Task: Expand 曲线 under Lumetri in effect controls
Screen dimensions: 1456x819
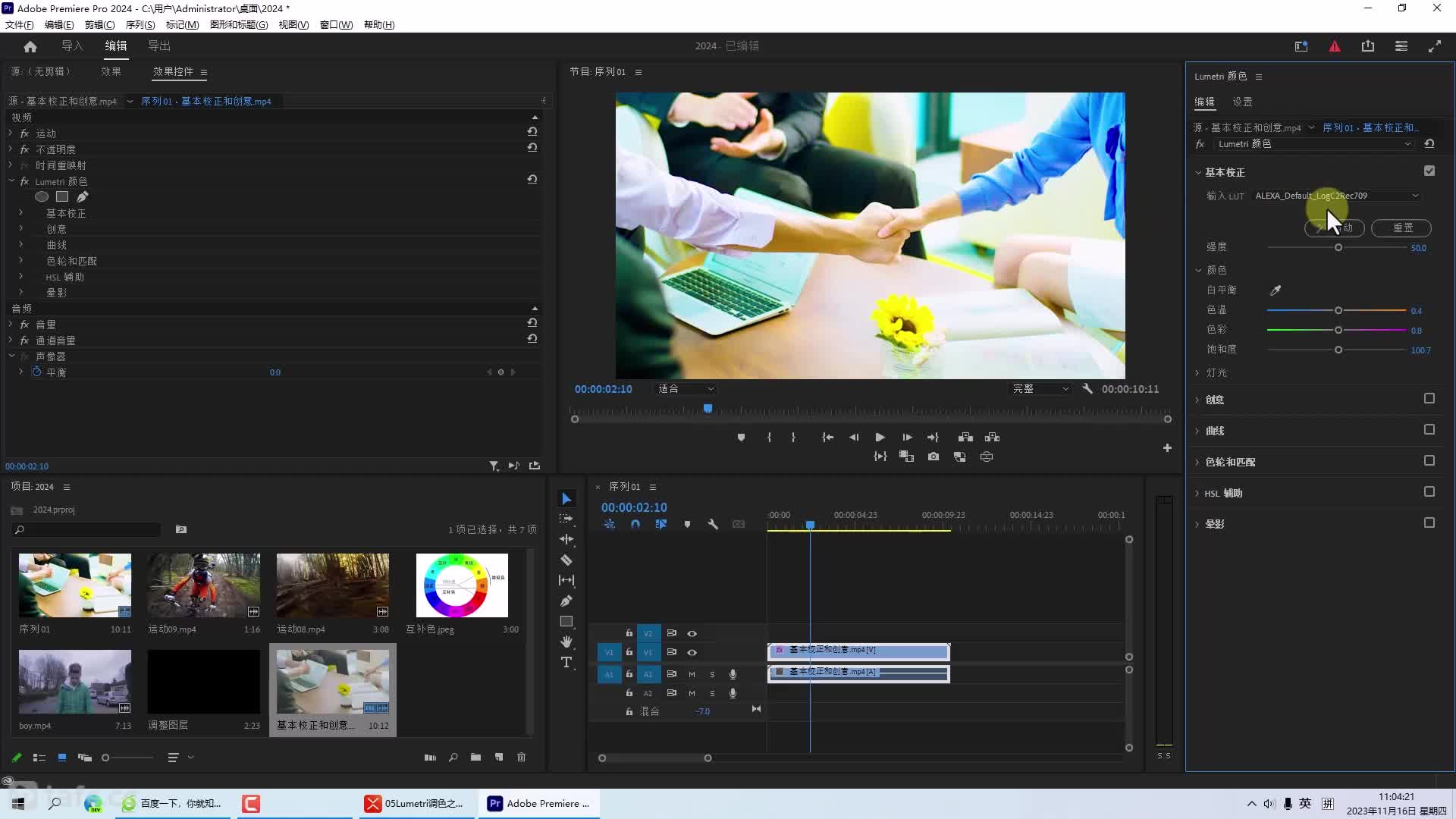Action: tap(21, 245)
